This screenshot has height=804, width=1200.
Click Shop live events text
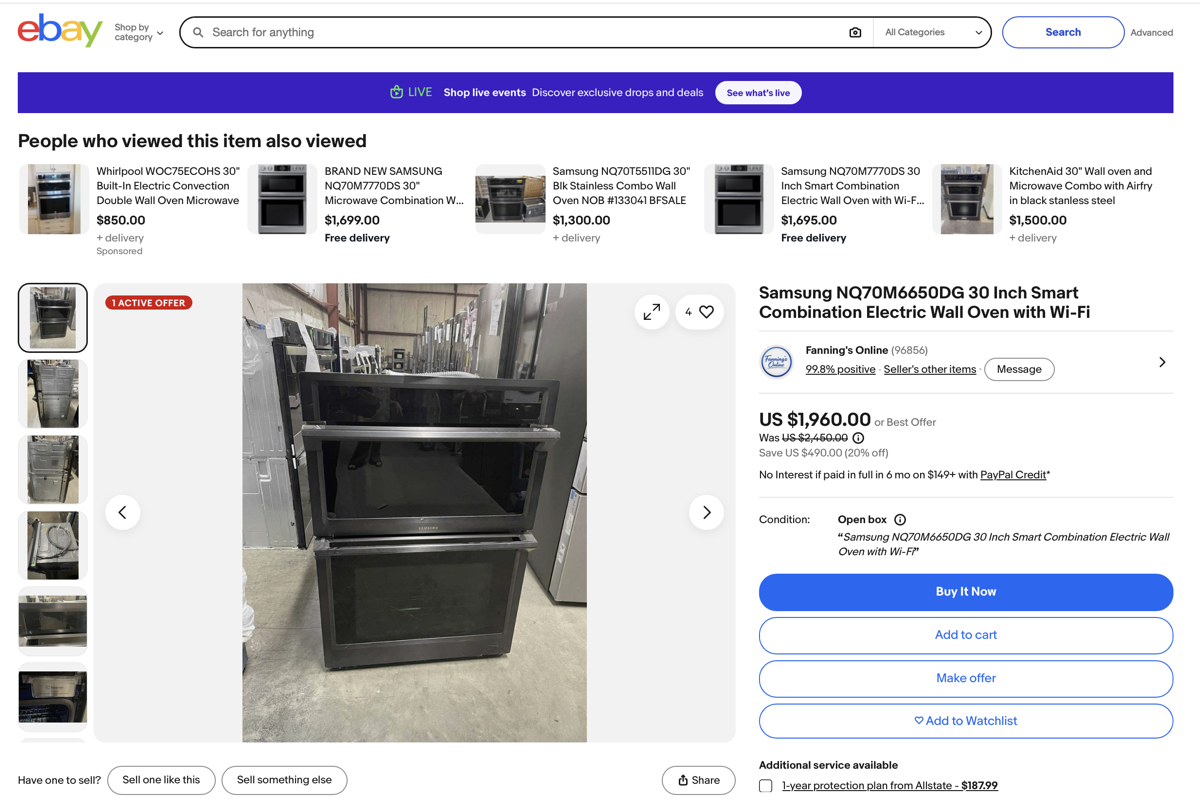(485, 93)
